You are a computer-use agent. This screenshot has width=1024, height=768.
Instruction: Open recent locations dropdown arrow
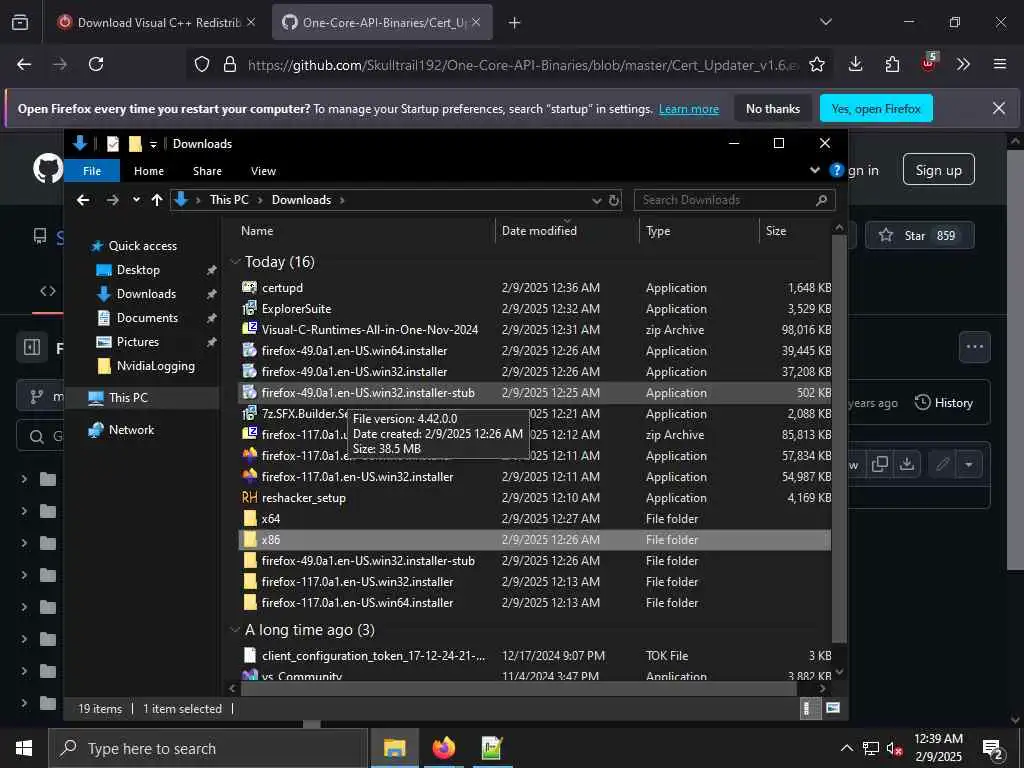coord(136,200)
